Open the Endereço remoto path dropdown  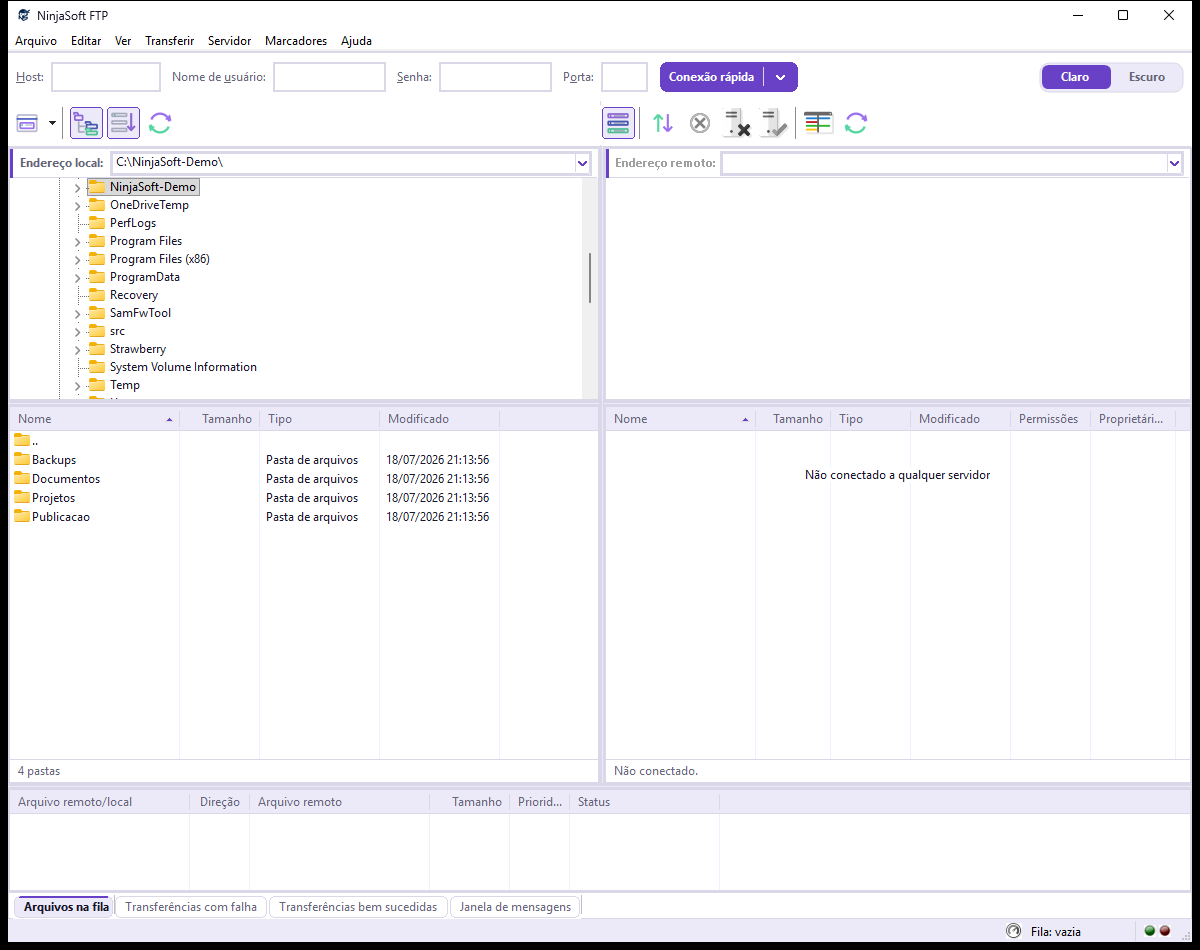[1174, 162]
